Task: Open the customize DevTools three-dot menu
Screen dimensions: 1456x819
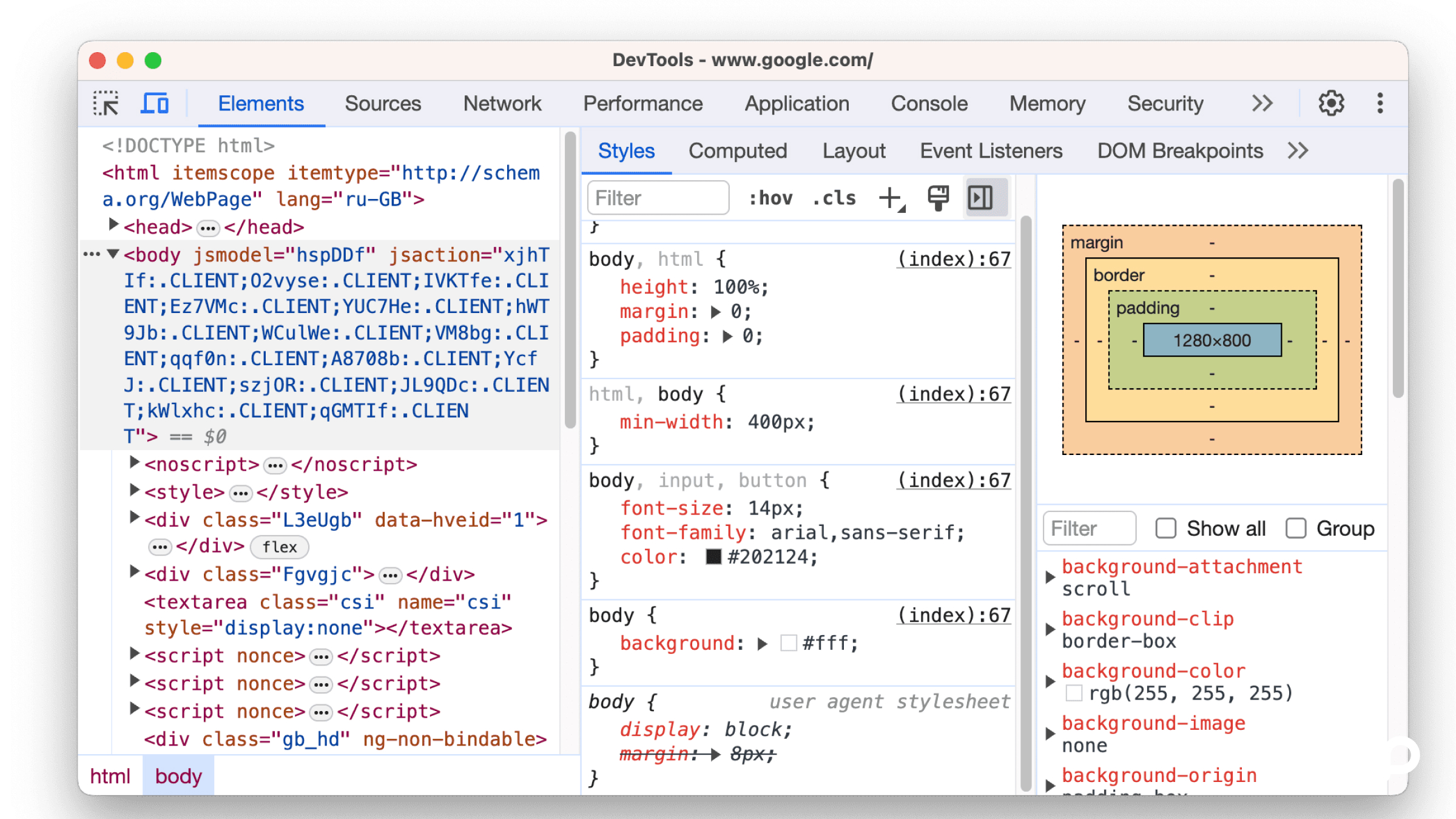Action: [x=1380, y=103]
